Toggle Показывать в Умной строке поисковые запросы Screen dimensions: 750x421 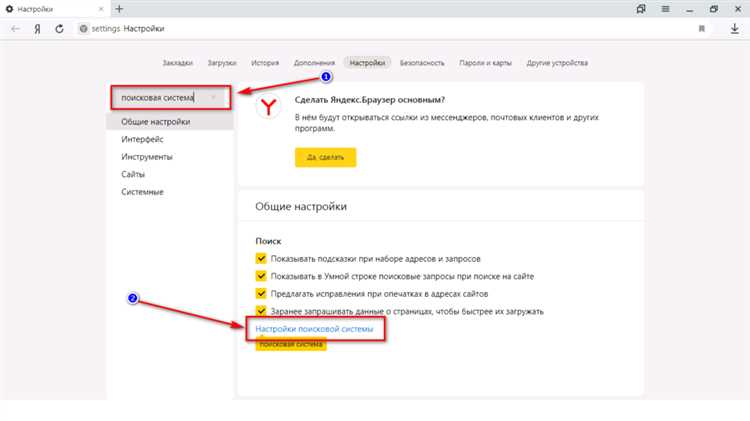tap(261, 276)
